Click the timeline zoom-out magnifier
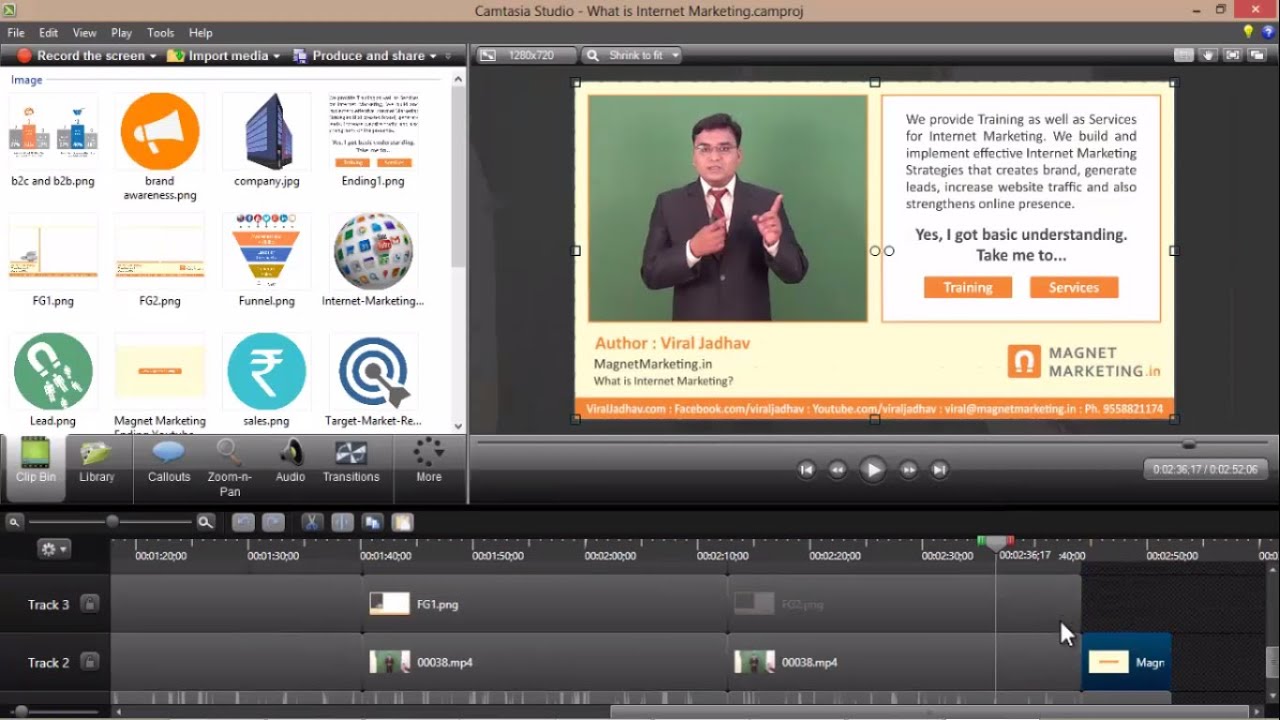The image size is (1280, 720). 14,522
